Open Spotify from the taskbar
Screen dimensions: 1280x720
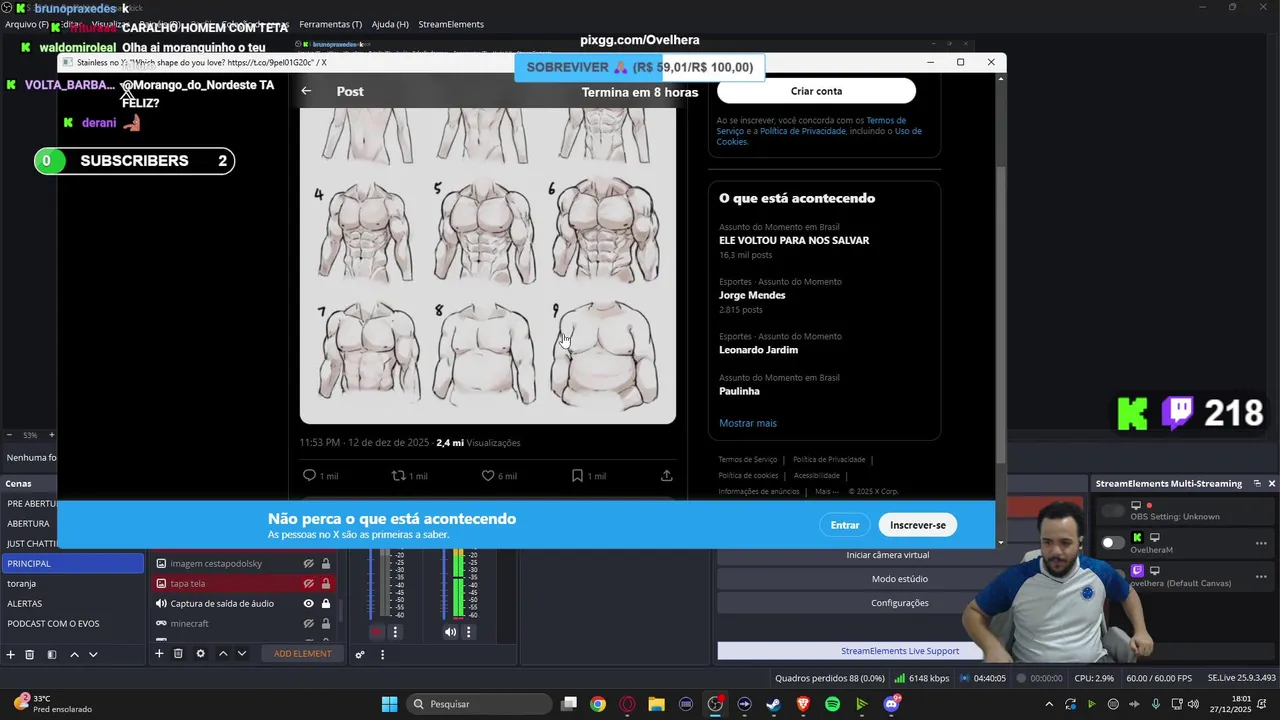click(x=832, y=704)
